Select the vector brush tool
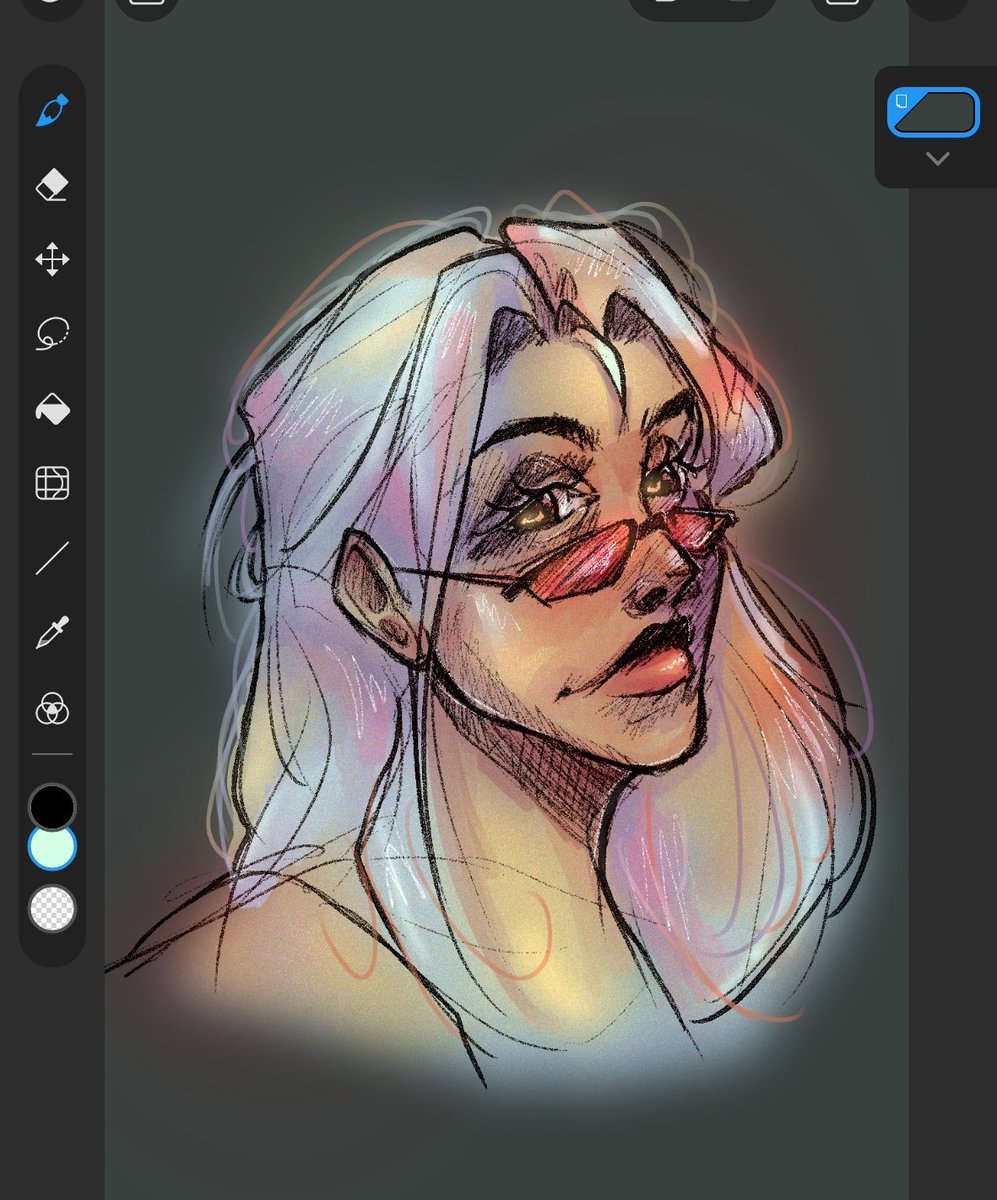 (x=52, y=110)
